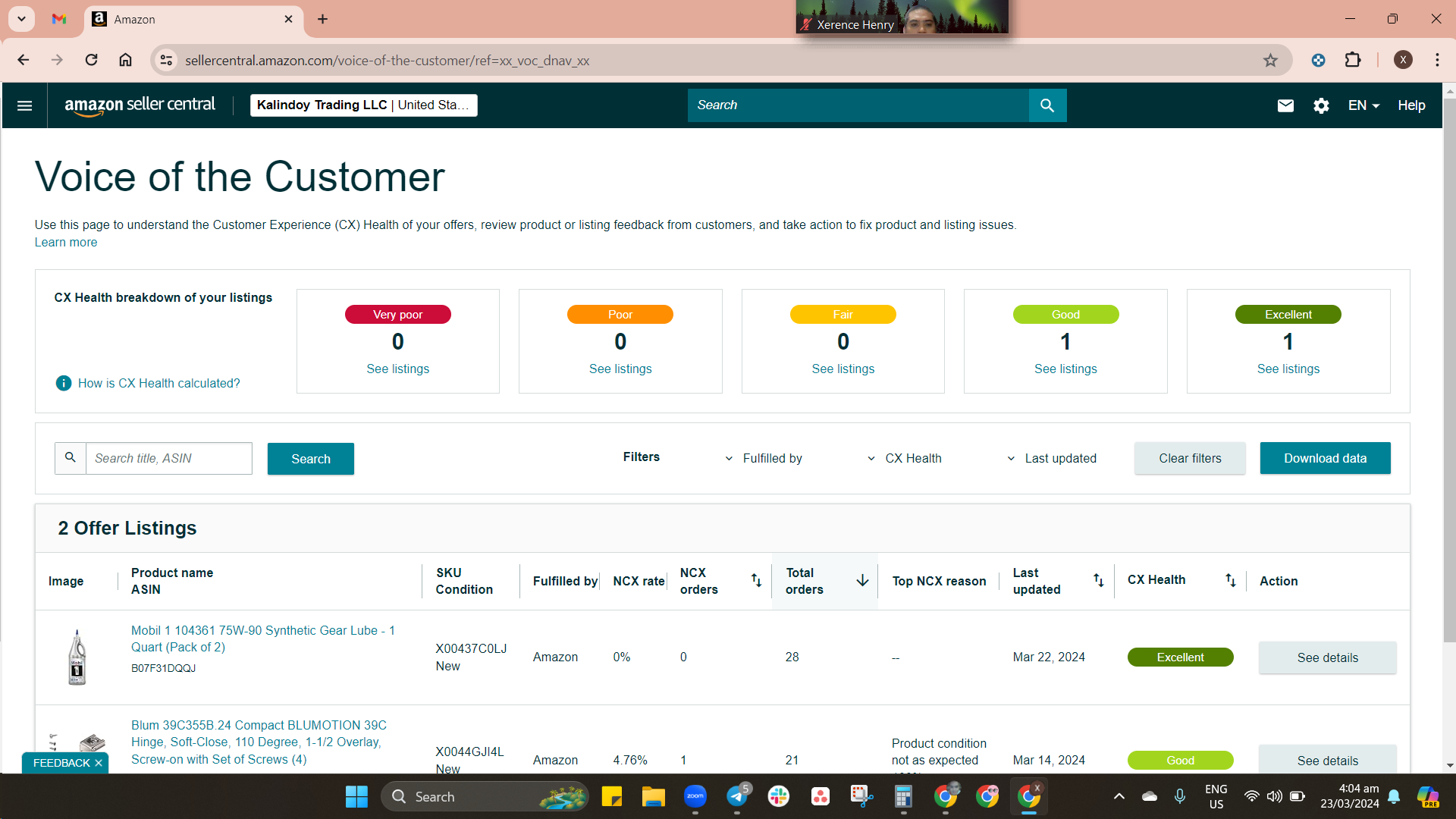Open the Learn more link

point(66,243)
